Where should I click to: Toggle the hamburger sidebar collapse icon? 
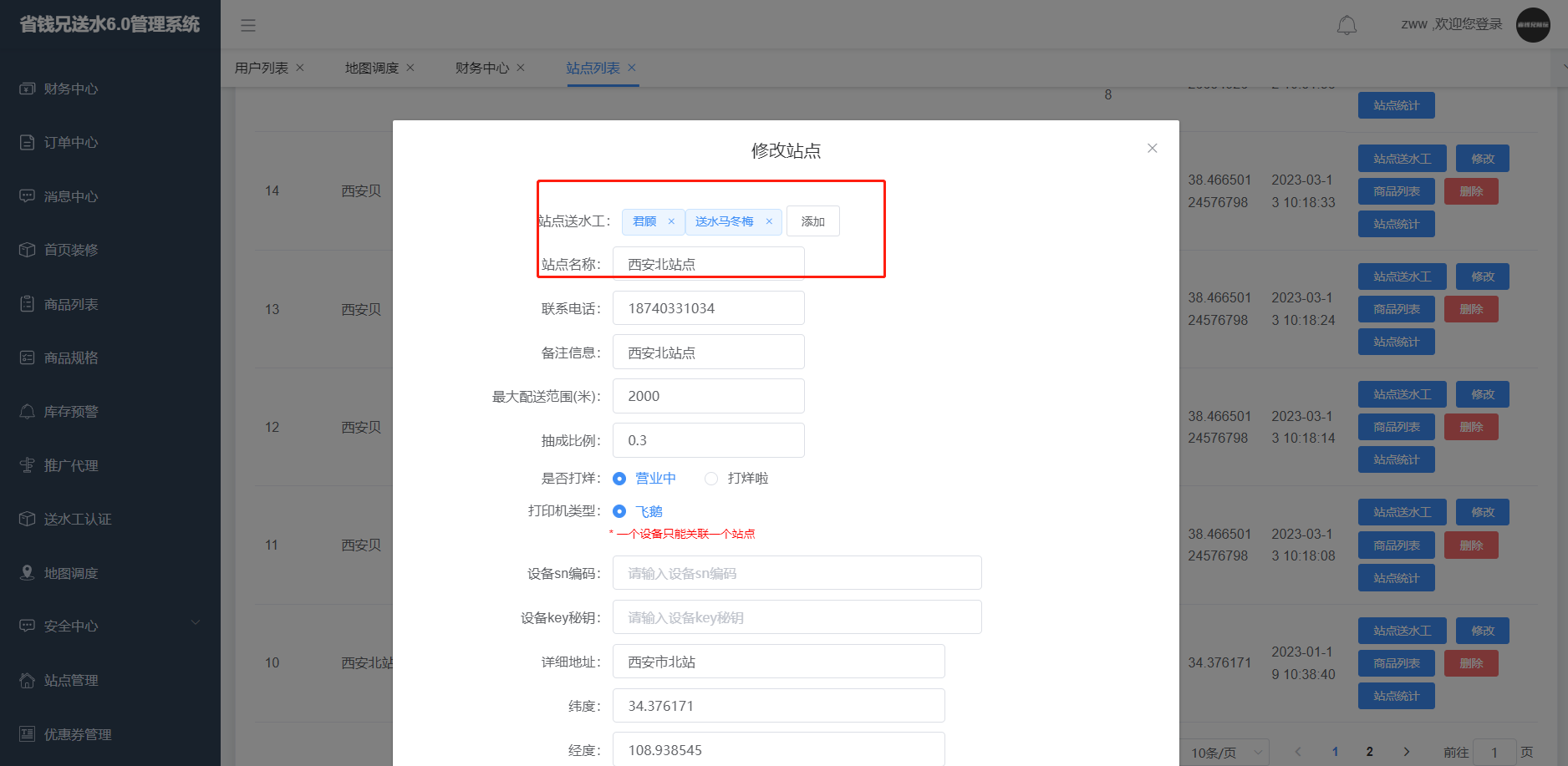tap(248, 25)
